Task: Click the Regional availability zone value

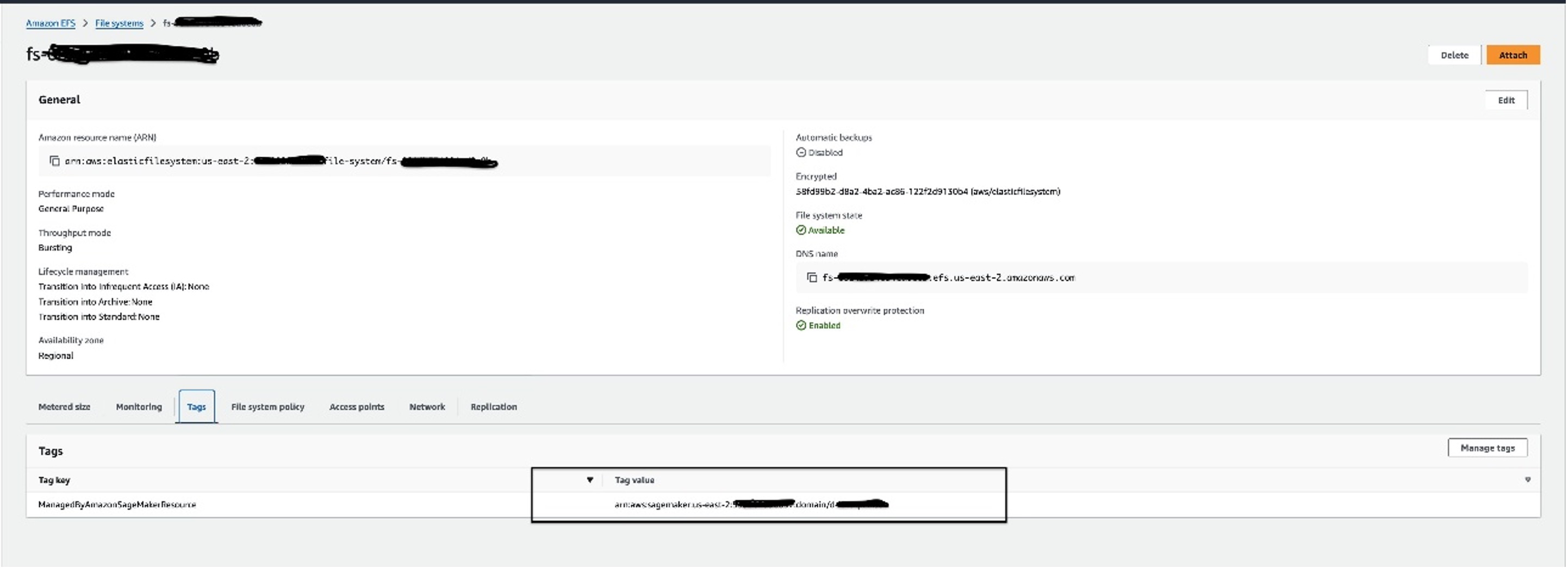Action: click(x=55, y=355)
